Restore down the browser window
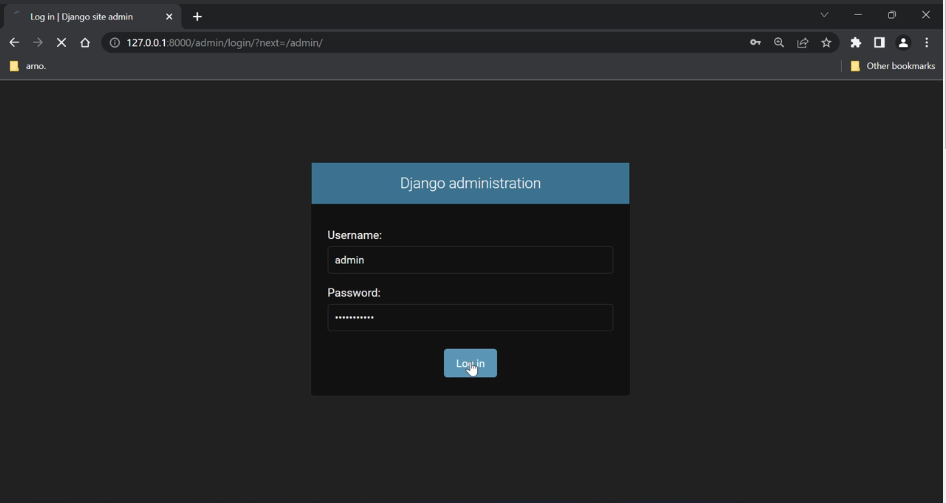 pos(892,15)
